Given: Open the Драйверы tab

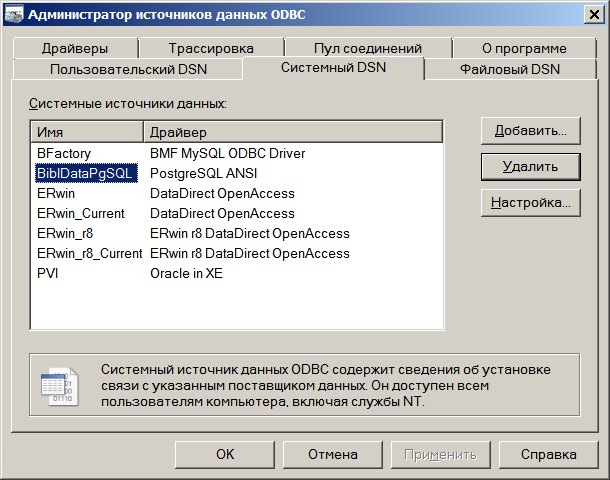Looking at the screenshot, I should tap(75, 48).
